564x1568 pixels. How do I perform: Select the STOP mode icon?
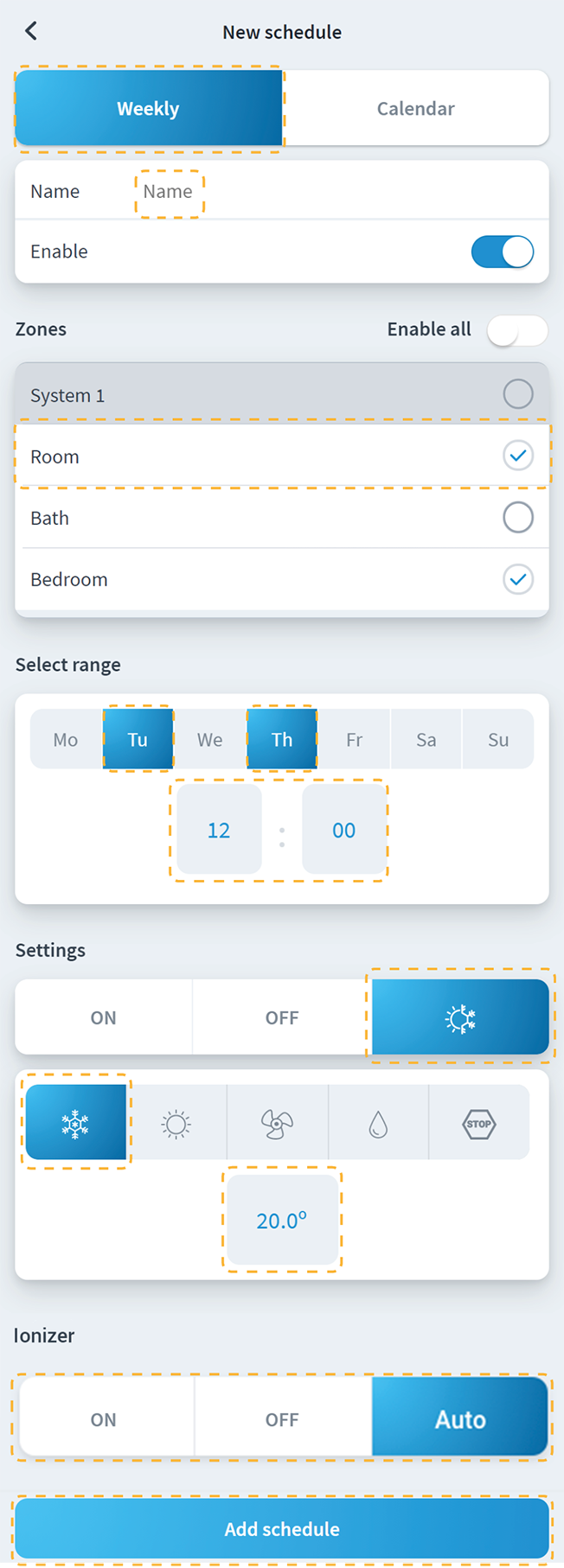(x=478, y=1124)
